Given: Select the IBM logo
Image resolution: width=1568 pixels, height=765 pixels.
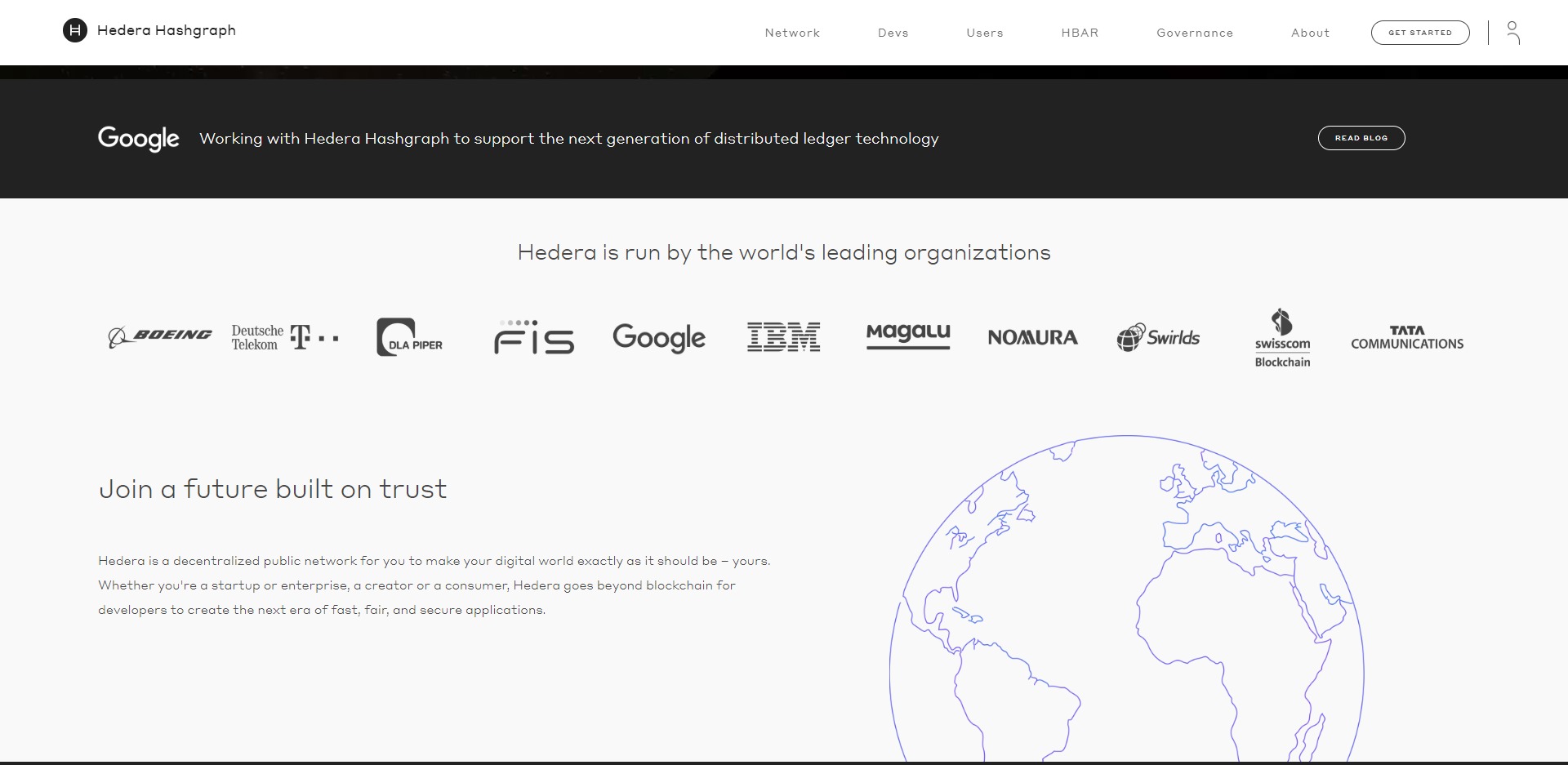Looking at the screenshot, I should [x=784, y=337].
